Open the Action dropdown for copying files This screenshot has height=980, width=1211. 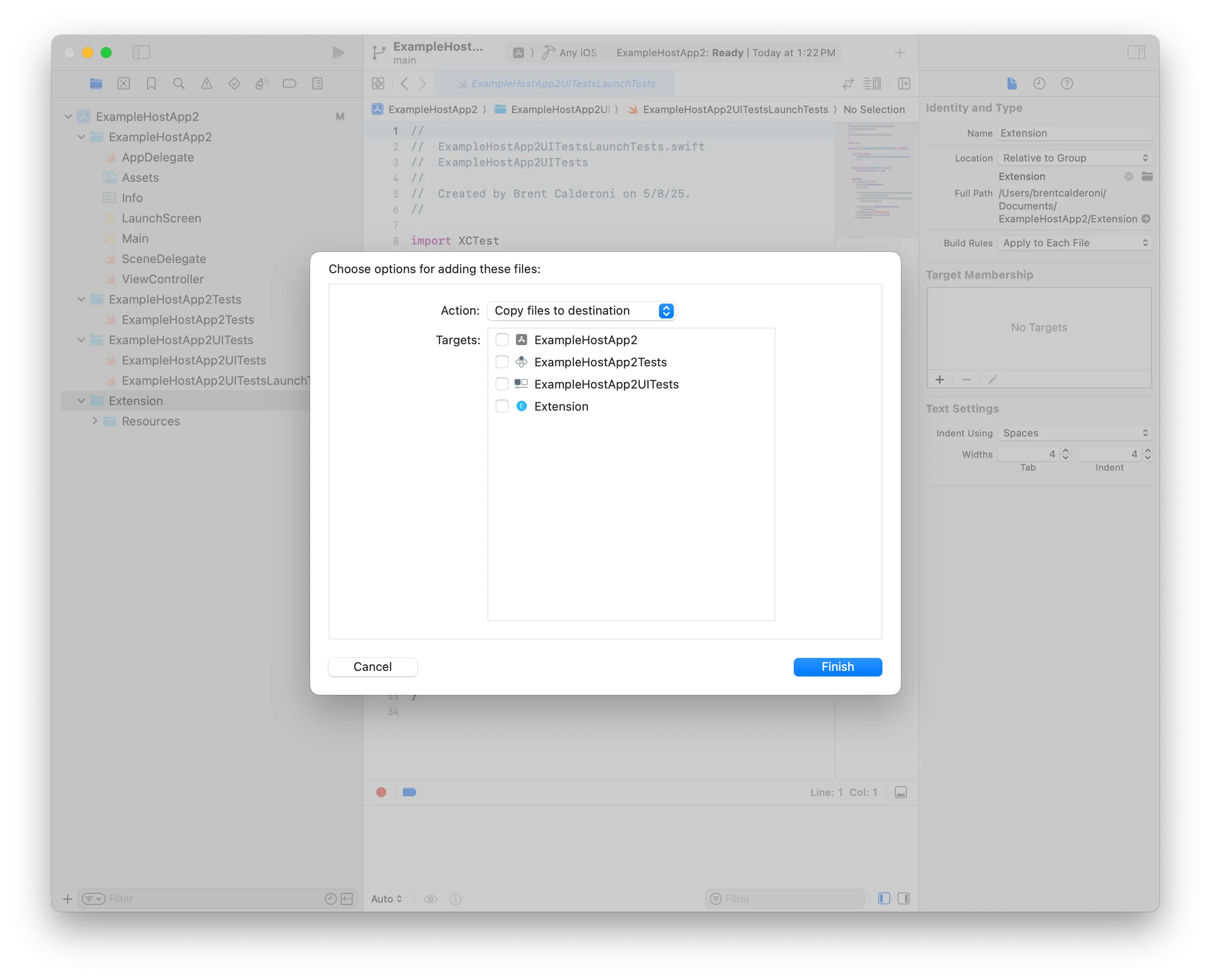pyautogui.click(x=581, y=311)
